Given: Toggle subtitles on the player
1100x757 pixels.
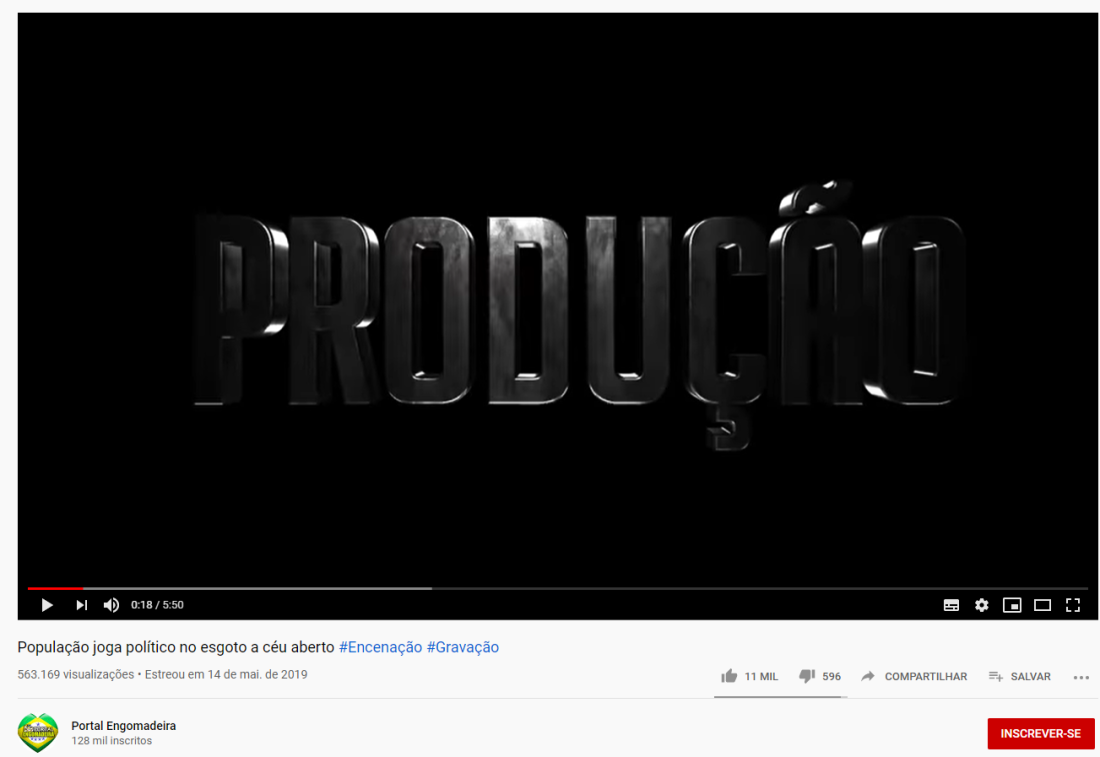Looking at the screenshot, I should 951,605.
